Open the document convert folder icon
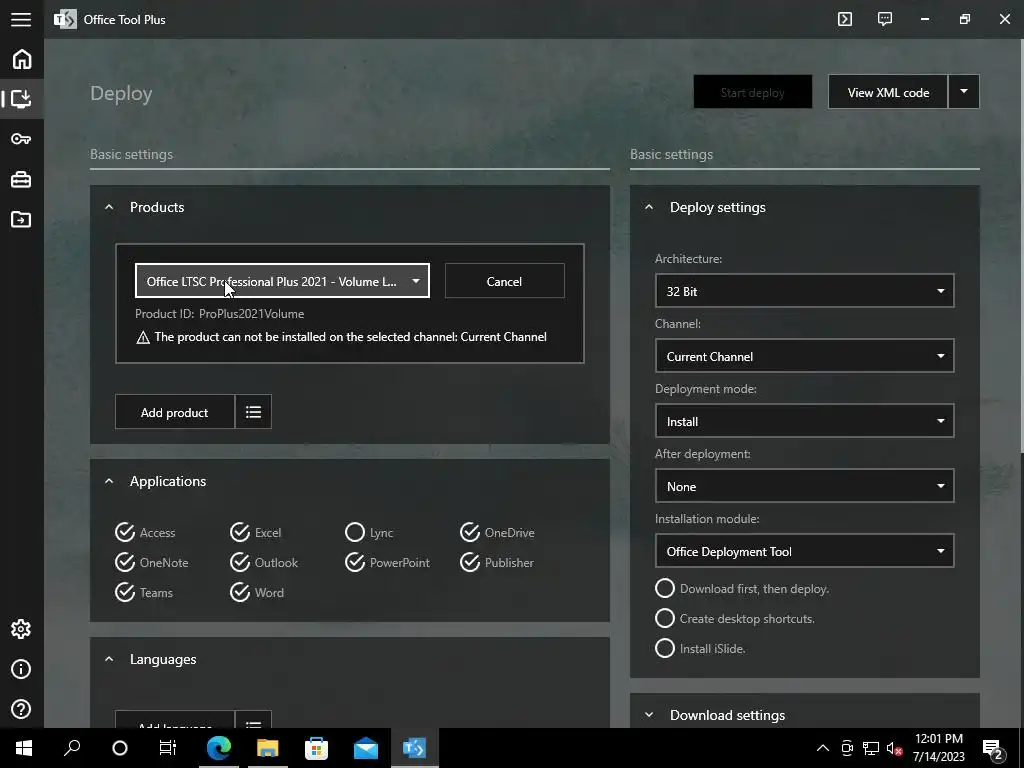1024x768 pixels. point(21,219)
